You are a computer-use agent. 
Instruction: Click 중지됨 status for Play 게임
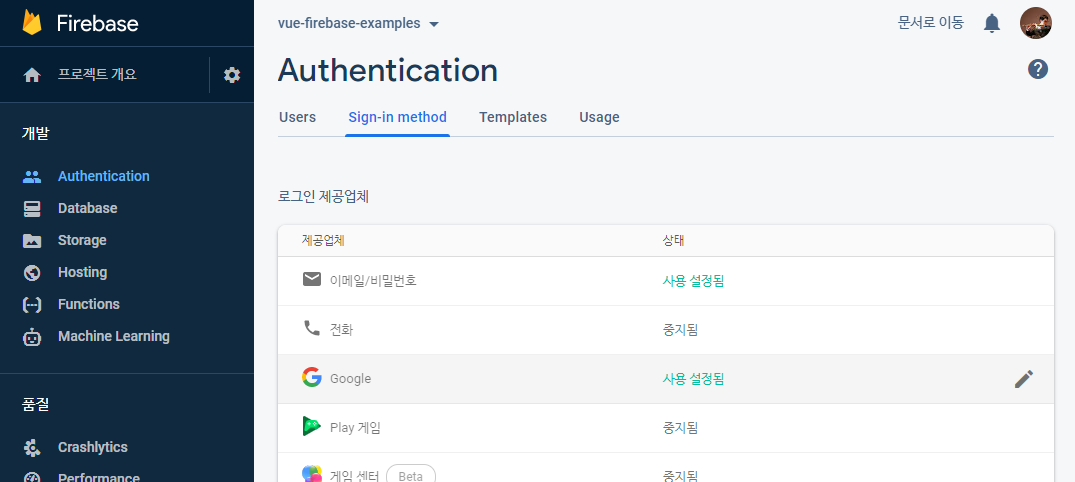[680, 428]
